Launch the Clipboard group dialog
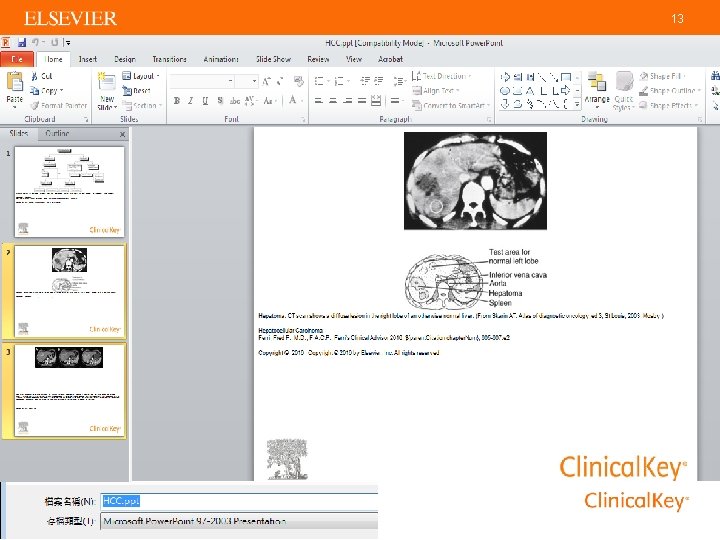 (86, 119)
